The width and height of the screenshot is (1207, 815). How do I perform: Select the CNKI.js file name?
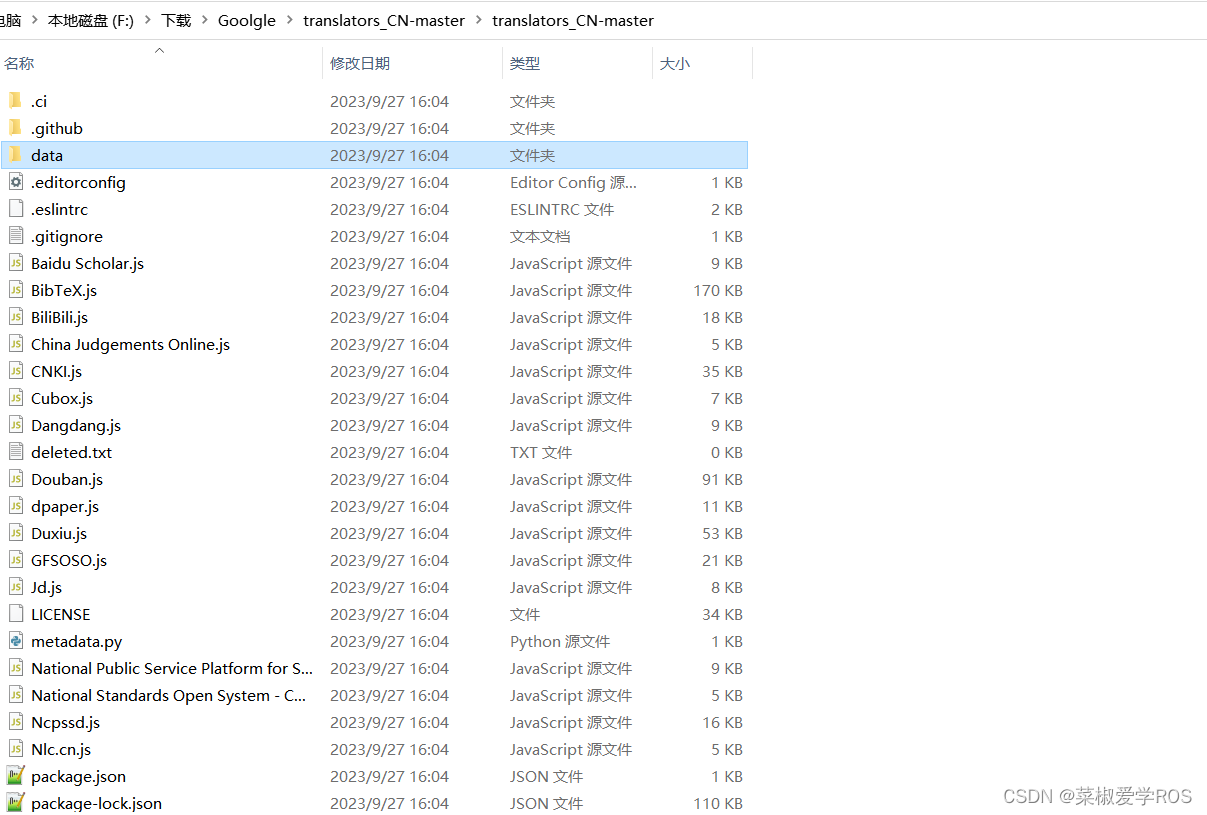tap(56, 371)
